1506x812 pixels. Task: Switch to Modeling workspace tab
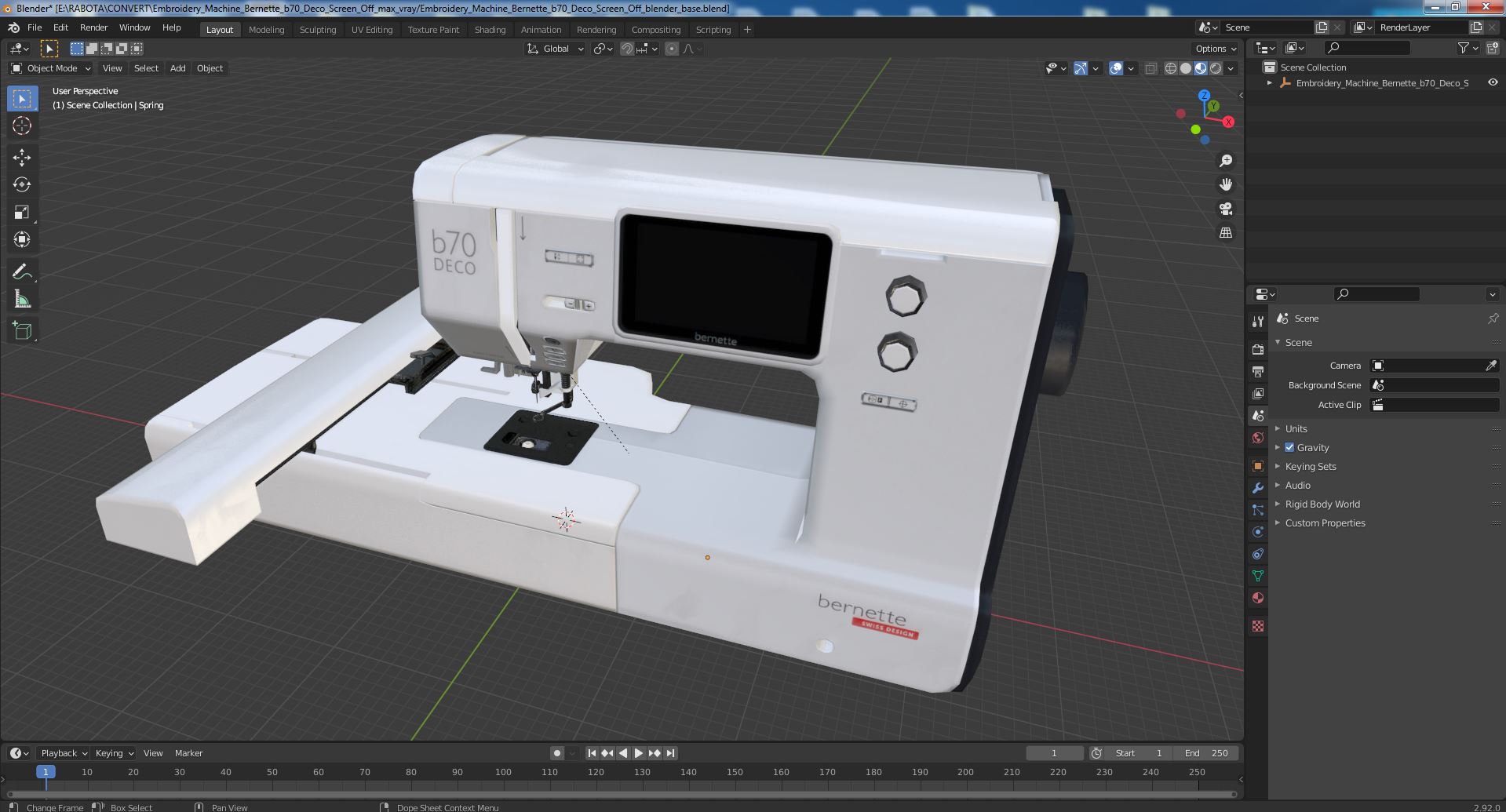(266, 30)
